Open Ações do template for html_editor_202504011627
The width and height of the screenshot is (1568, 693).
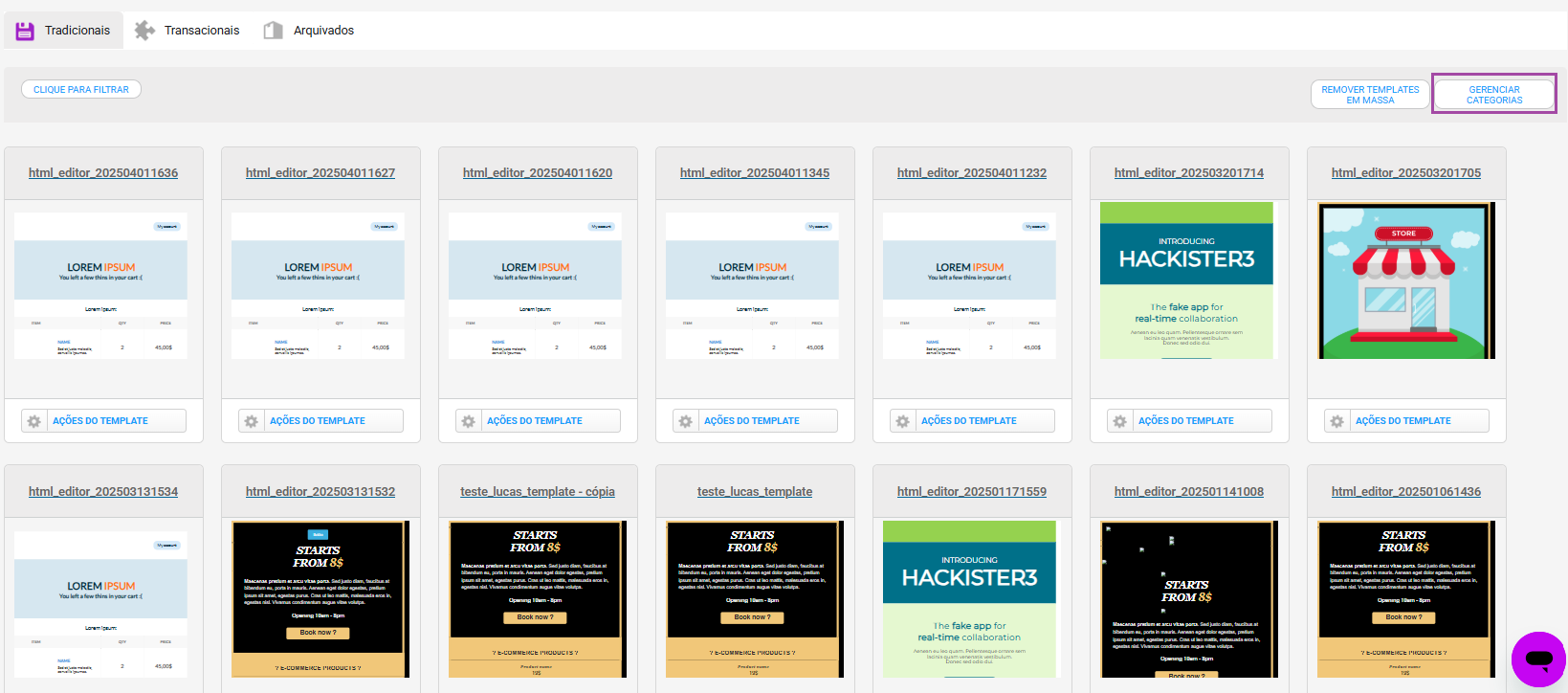(x=320, y=421)
